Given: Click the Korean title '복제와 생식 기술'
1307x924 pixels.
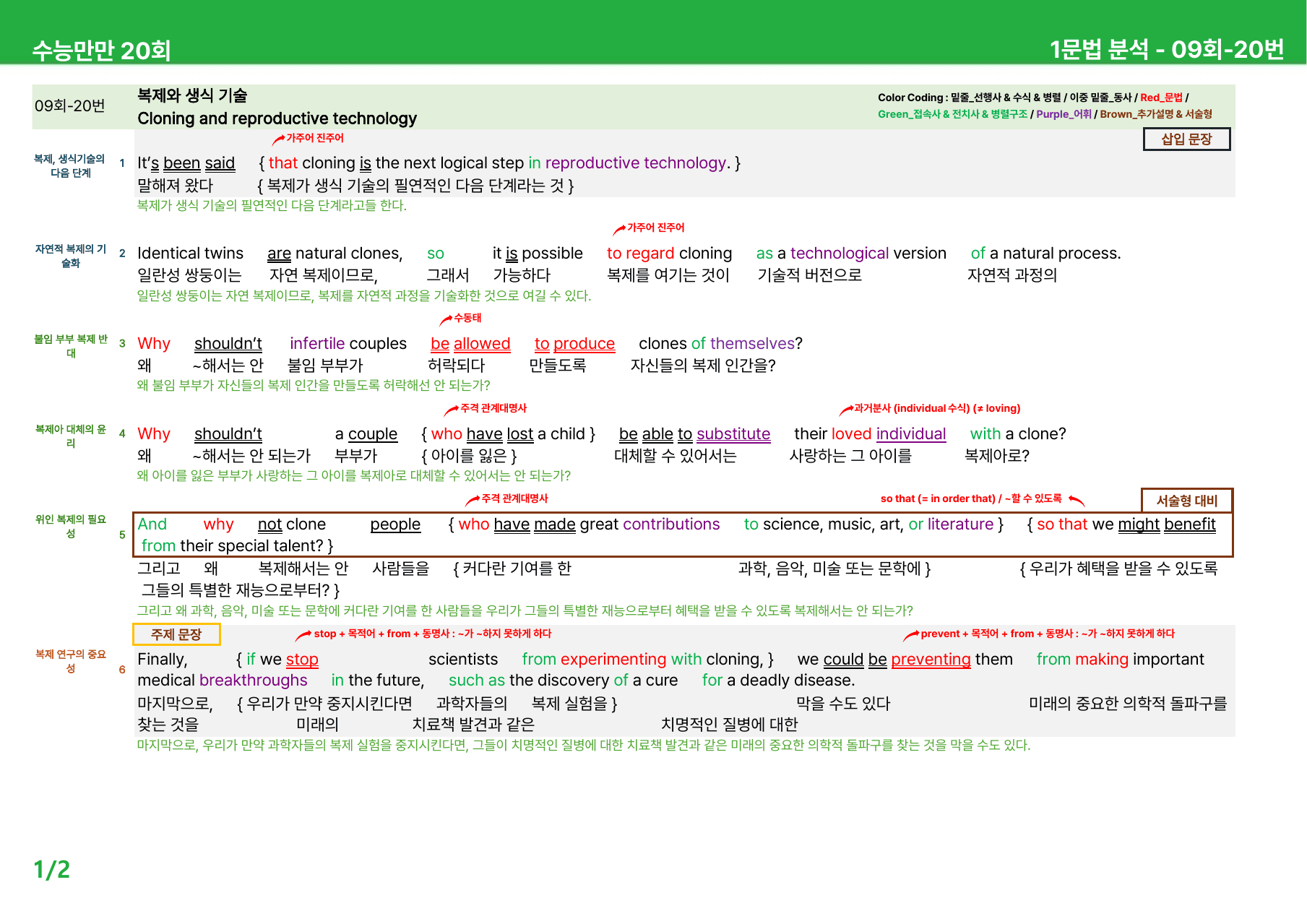Looking at the screenshot, I should (x=192, y=95).
